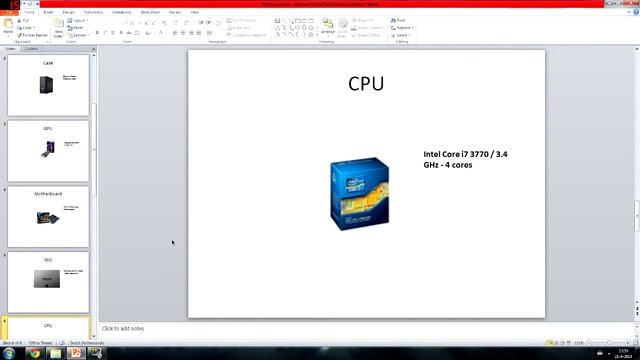Switch to the Outline pane tab
Screen dimensions: 640x360
tap(31, 49)
